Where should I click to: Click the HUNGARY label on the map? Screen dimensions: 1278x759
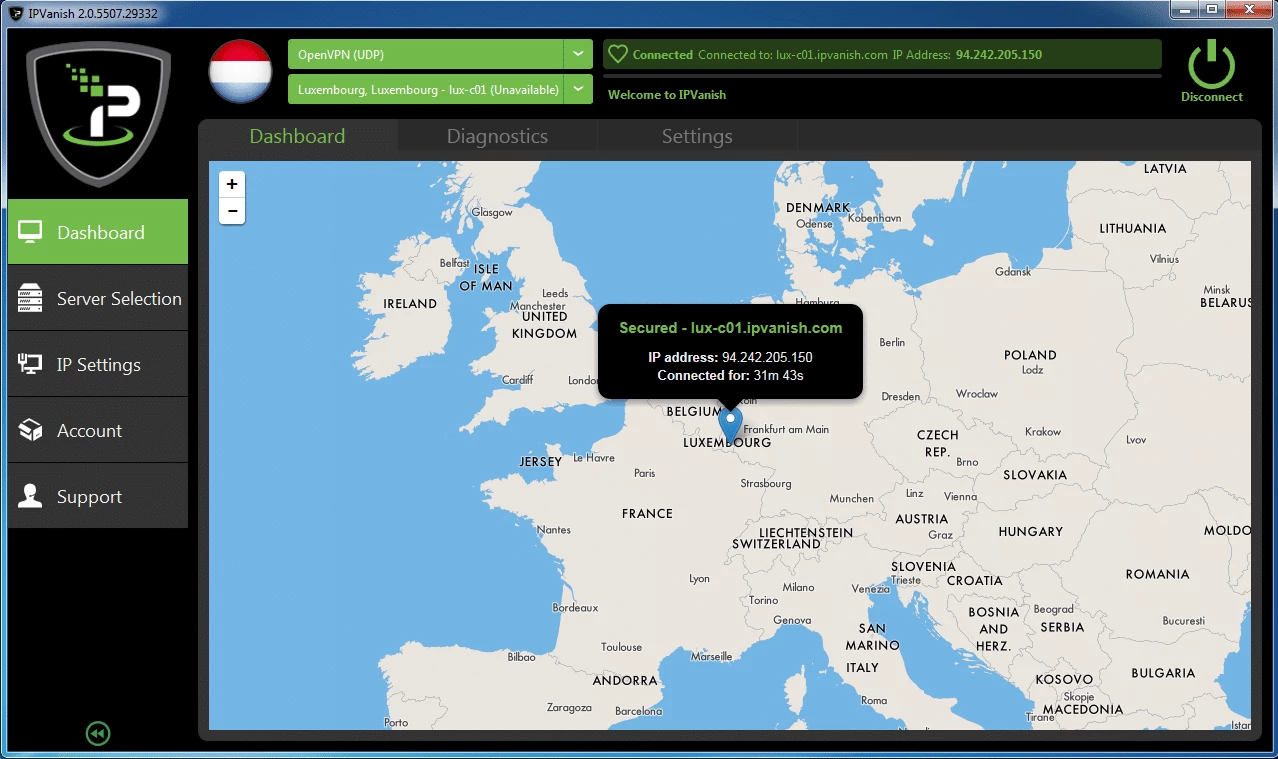[1030, 531]
